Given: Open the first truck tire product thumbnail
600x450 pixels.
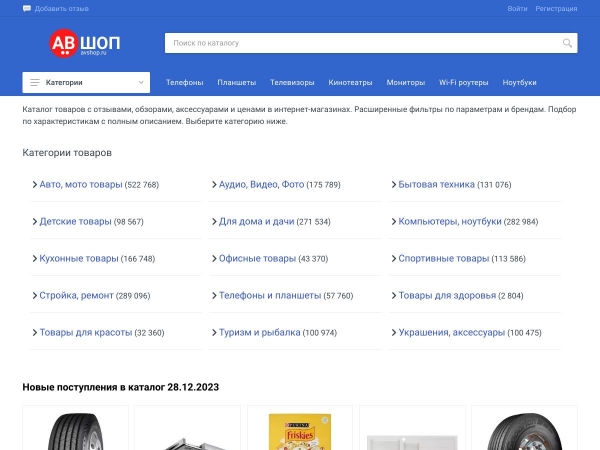Looking at the screenshot, I should pos(75,431).
